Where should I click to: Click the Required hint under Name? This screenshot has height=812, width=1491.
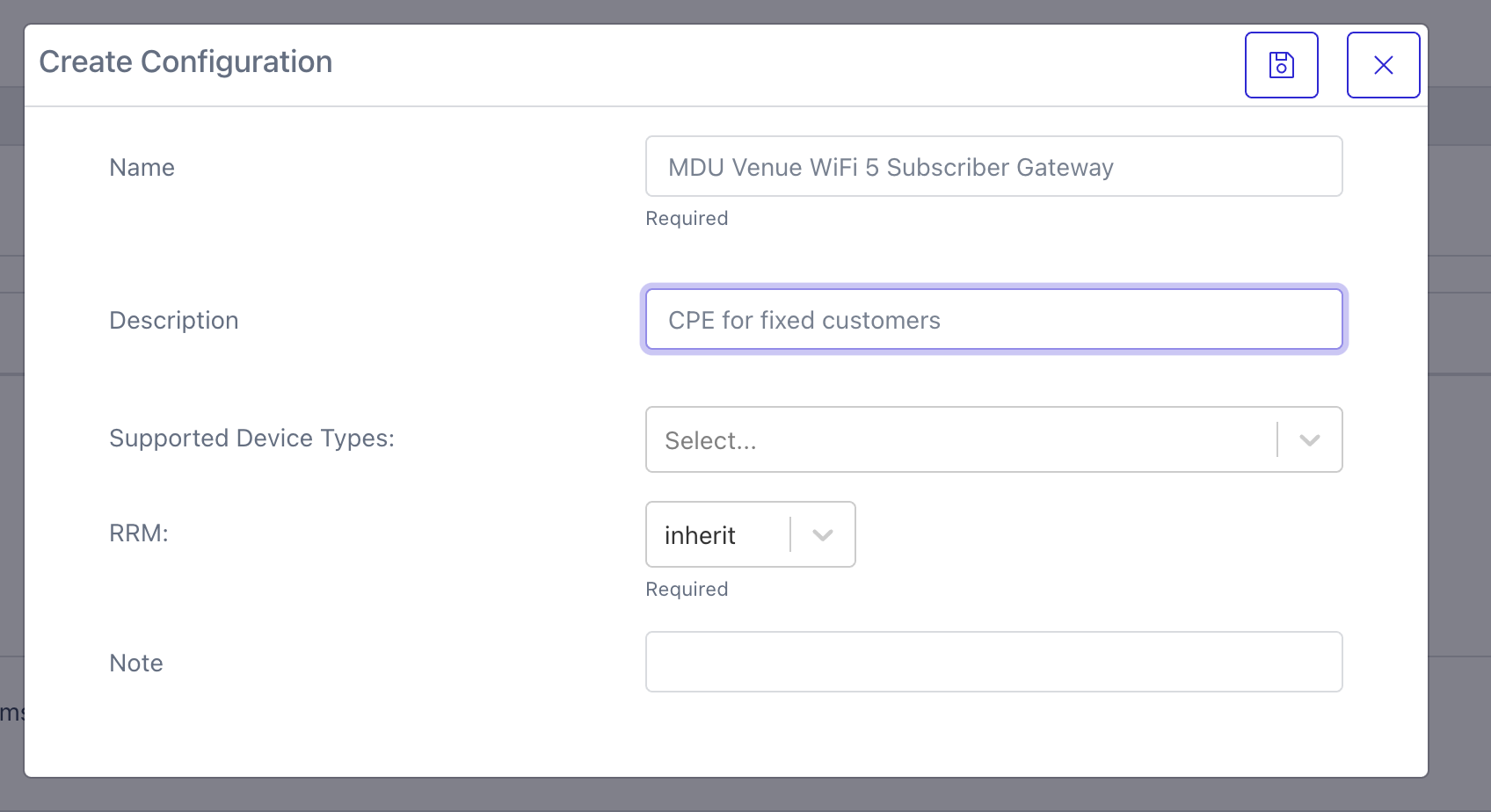tap(687, 219)
